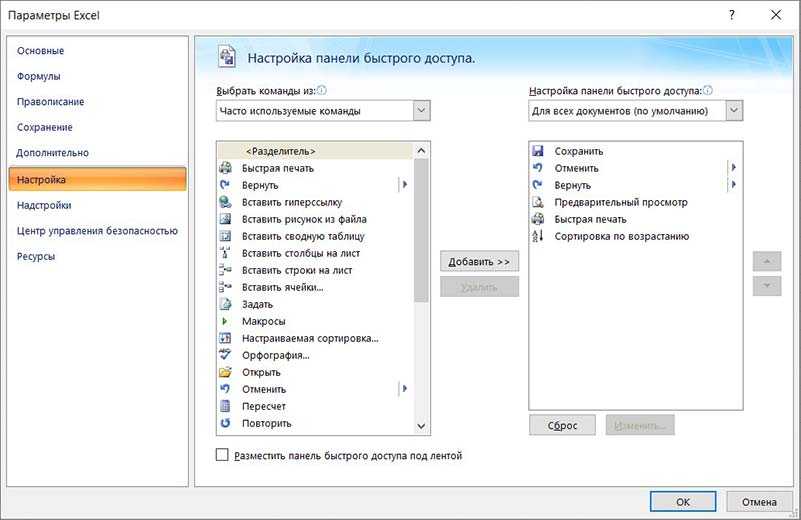
Task: Switch to the Формулы category
Action: (39, 76)
